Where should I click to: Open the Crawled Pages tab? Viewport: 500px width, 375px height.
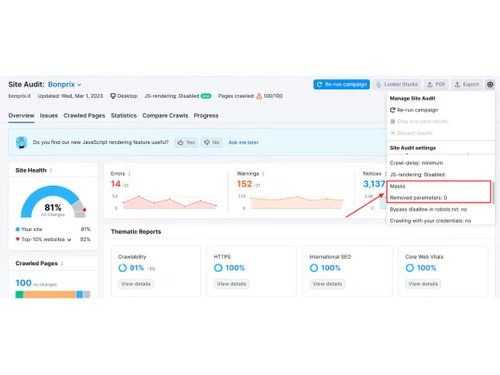[84, 116]
